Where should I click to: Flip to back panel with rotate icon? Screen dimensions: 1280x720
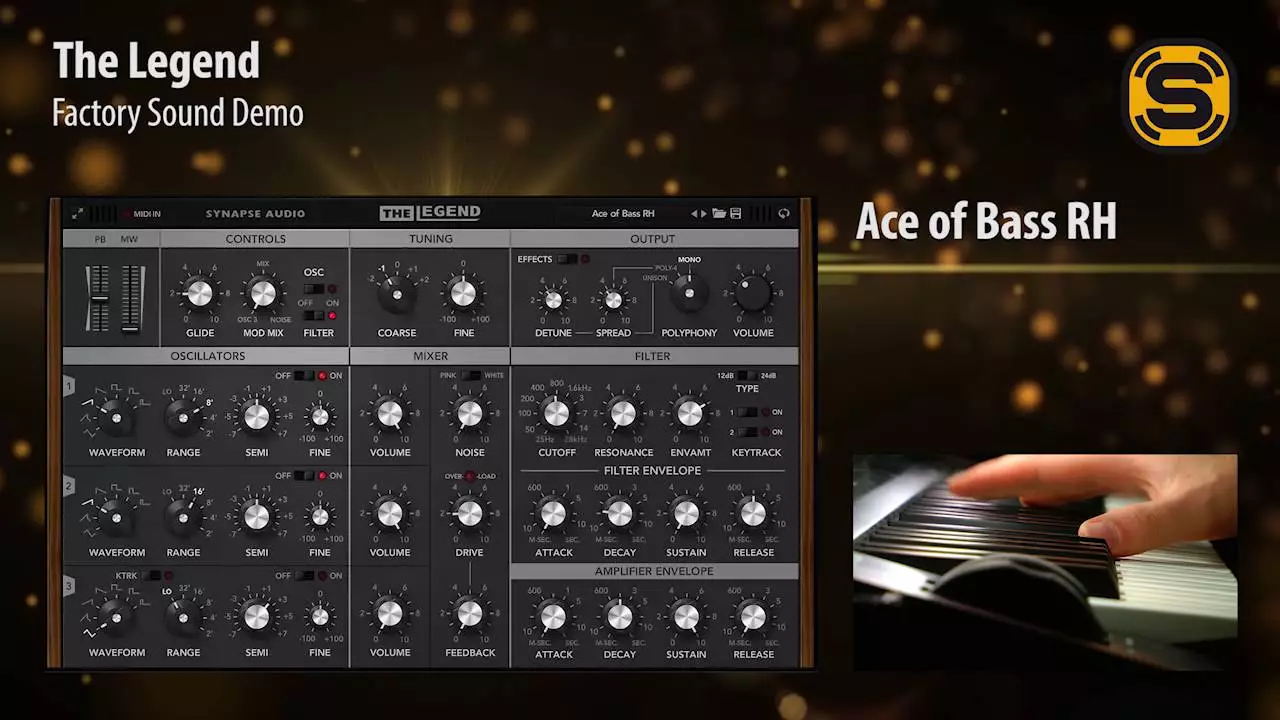click(784, 214)
